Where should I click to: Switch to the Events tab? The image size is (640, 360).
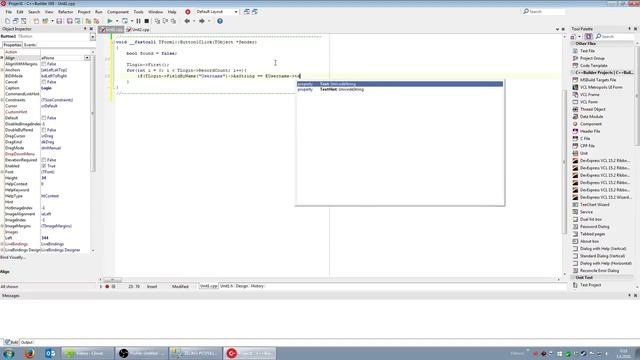30,45
